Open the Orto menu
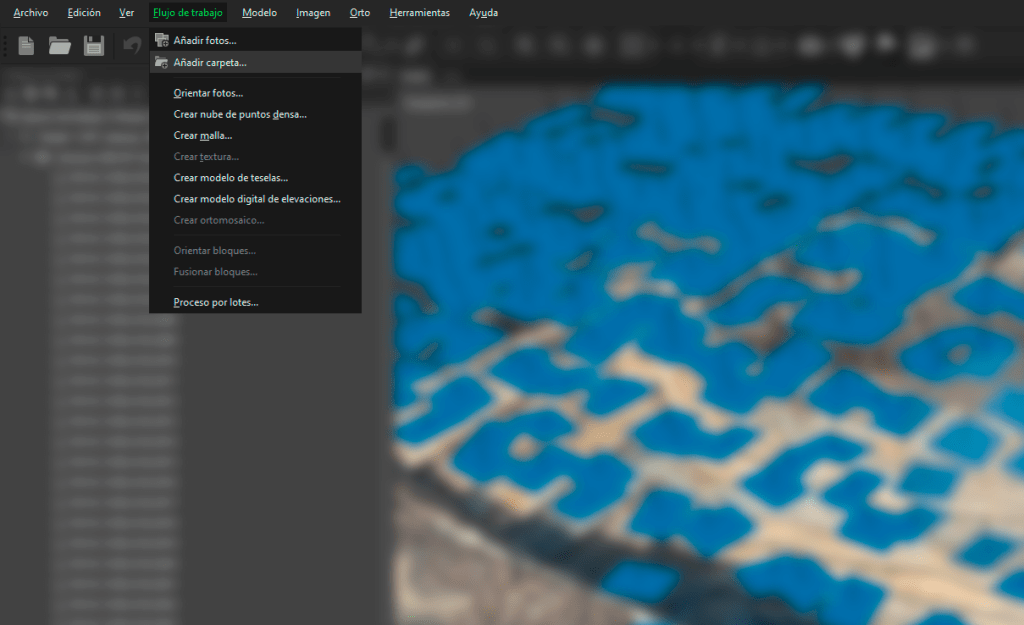Screen dimensions: 1024x625 360,13
